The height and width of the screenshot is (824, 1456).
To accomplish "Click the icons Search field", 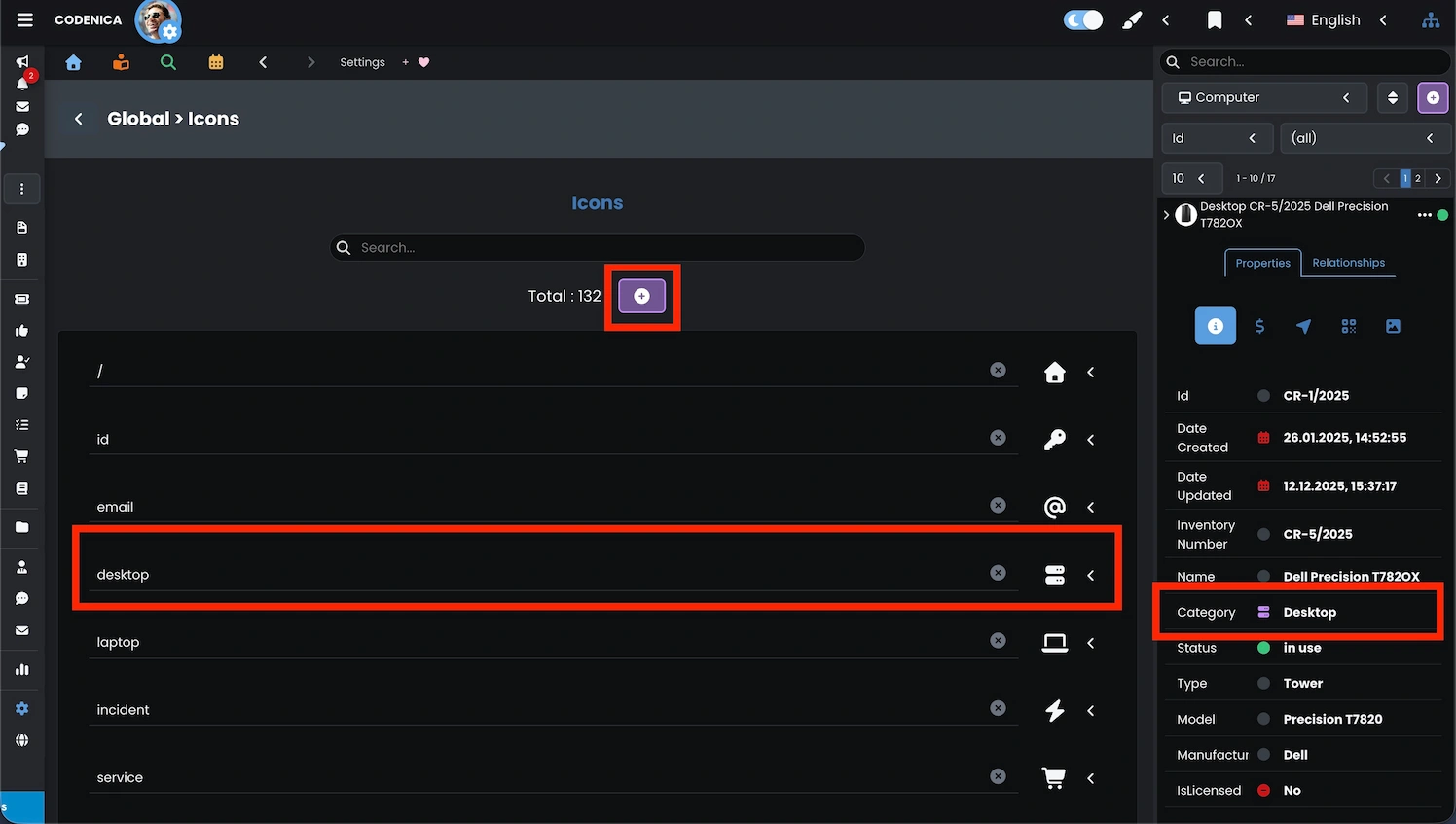I will [597, 247].
